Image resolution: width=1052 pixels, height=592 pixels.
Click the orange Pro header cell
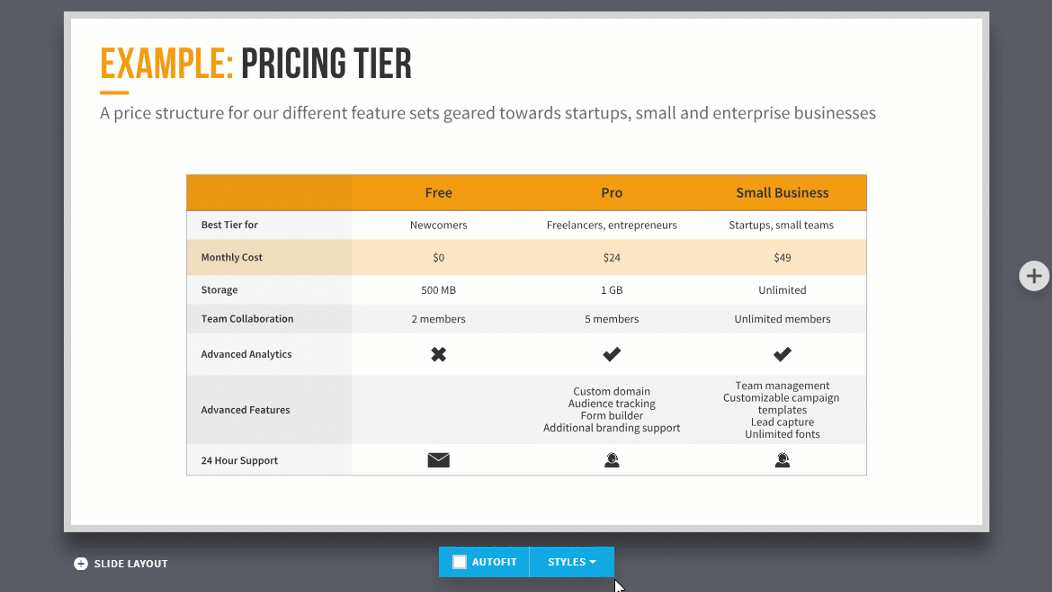click(612, 193)
